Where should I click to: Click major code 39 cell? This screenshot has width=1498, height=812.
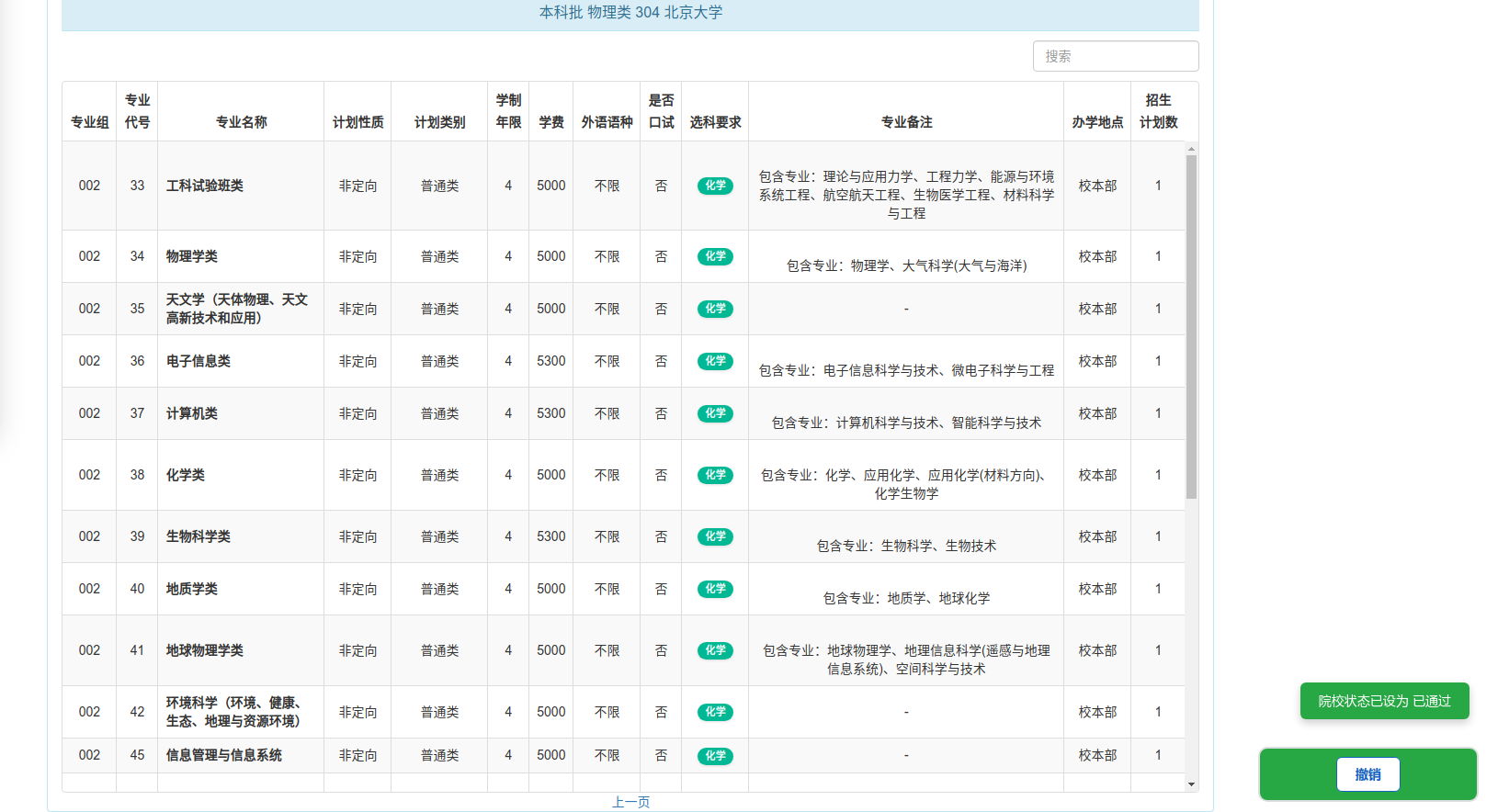click(137, 536)
